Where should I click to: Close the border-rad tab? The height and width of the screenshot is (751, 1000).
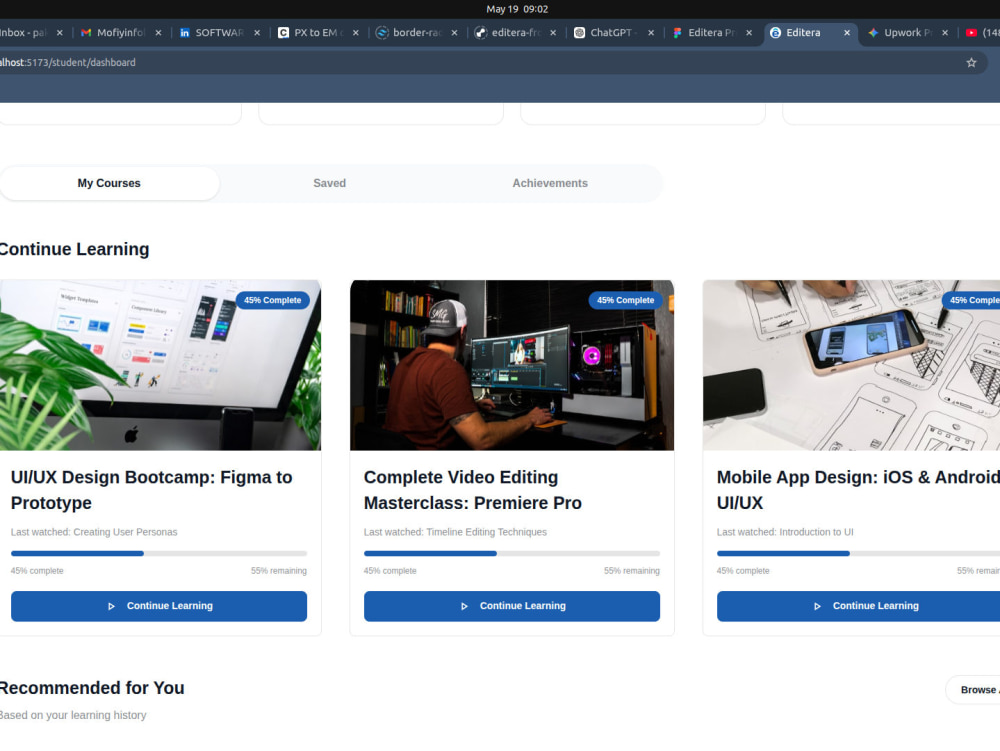point(454,33)
